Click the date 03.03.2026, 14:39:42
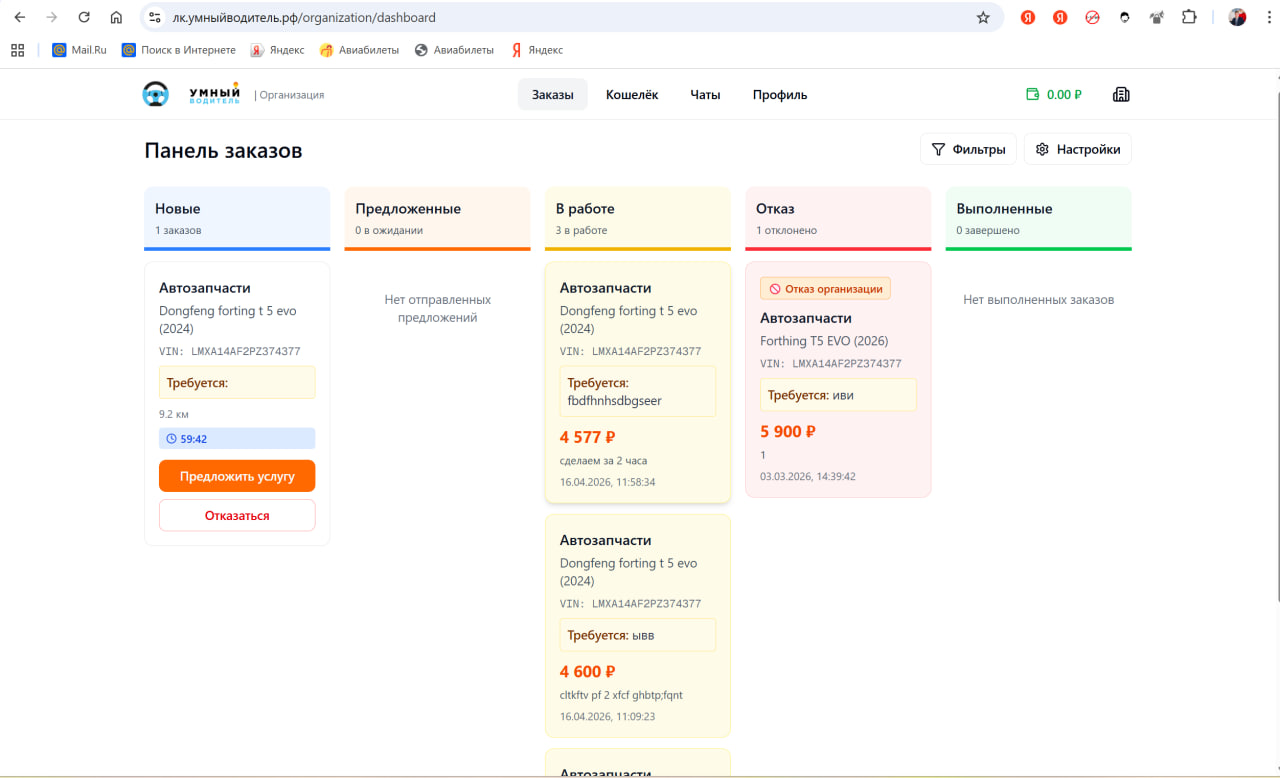This screenshot has height=778, width=1280. pyautogui.click(x=808, y=476)
